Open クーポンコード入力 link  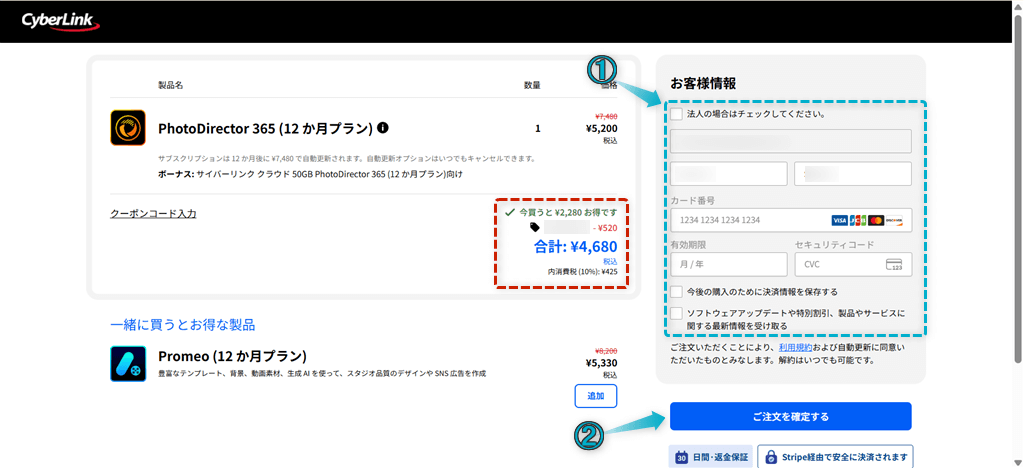coord(153,213)
